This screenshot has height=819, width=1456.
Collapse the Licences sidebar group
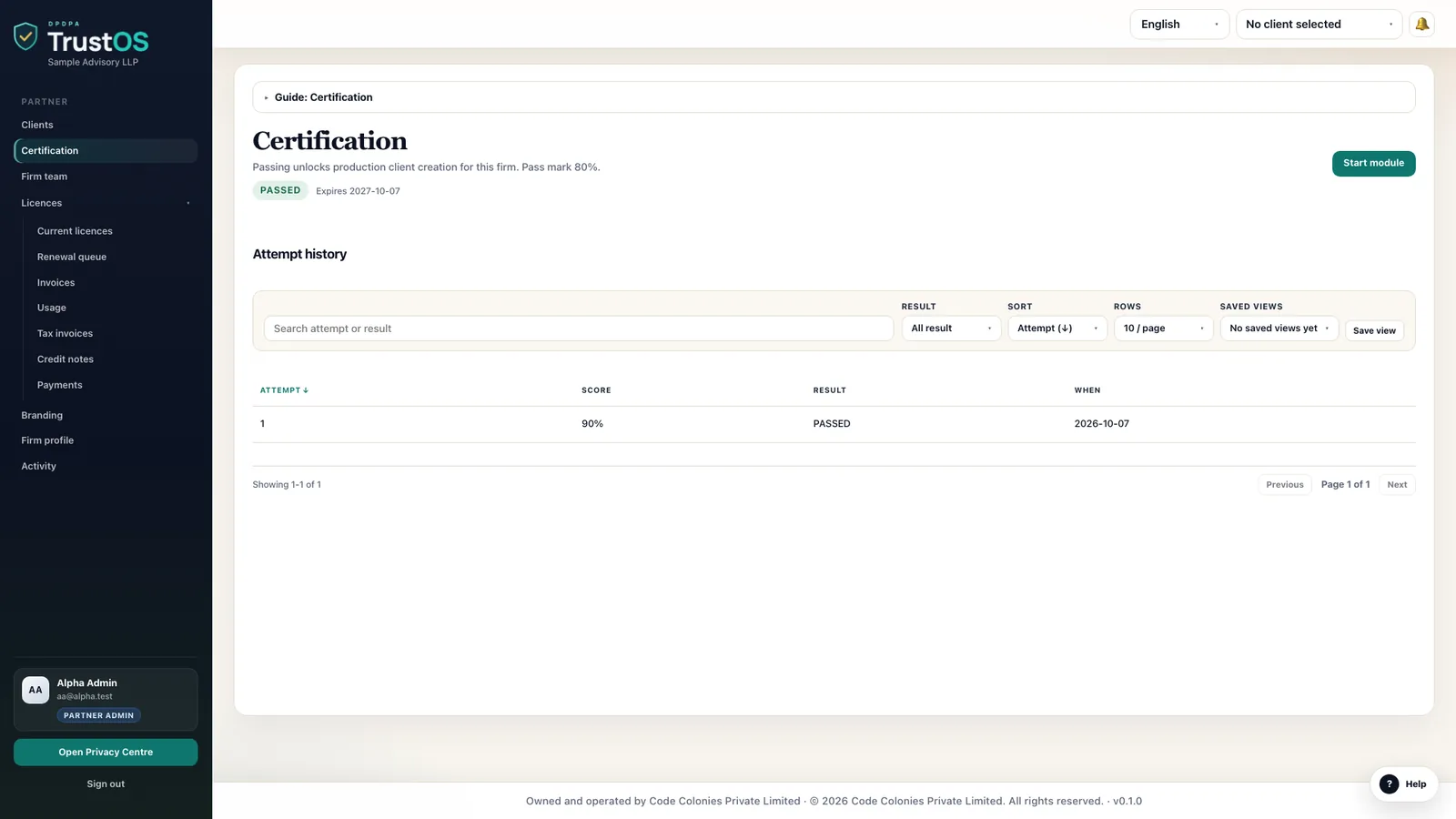click(x=106, y=203)
